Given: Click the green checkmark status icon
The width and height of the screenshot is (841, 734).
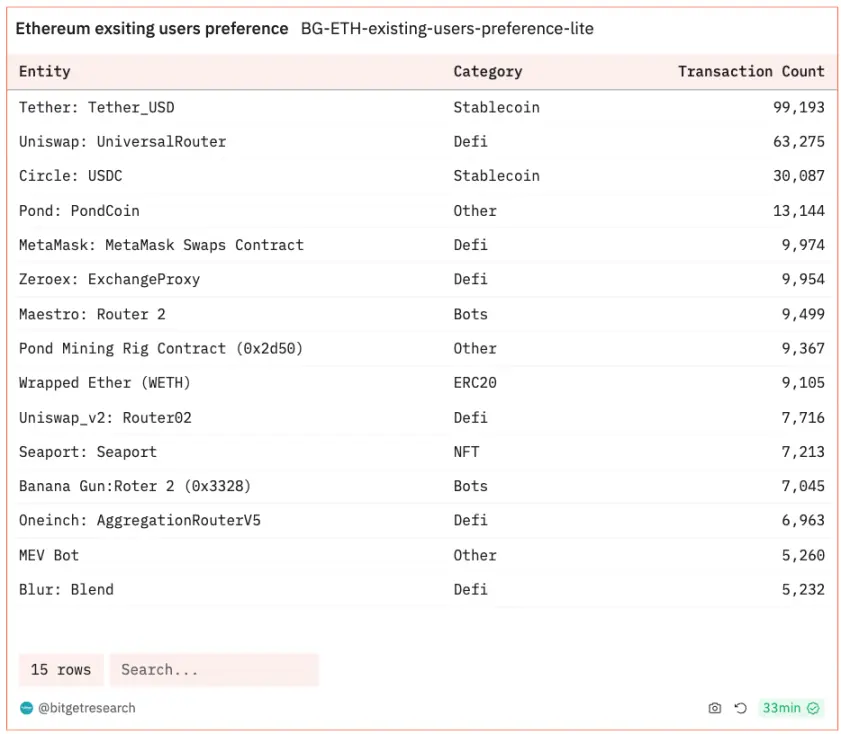Looking at the screenshot, I should point(814,708).
